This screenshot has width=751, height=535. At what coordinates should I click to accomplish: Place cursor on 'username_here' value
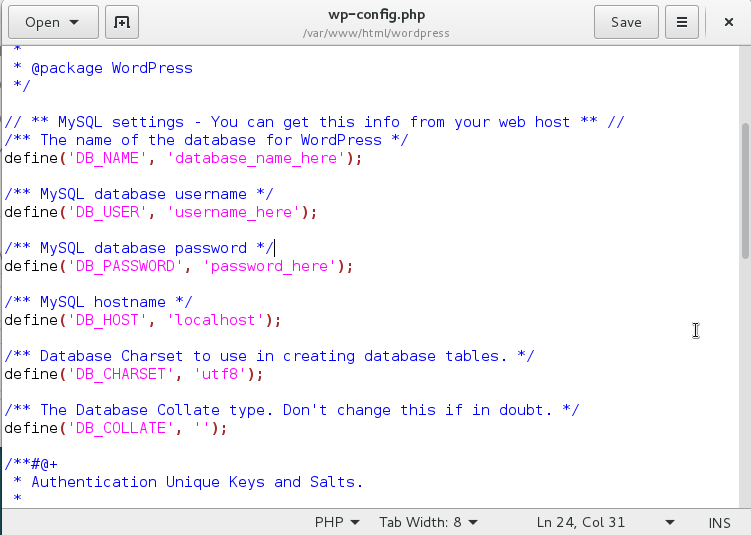[x=234, y=212]
